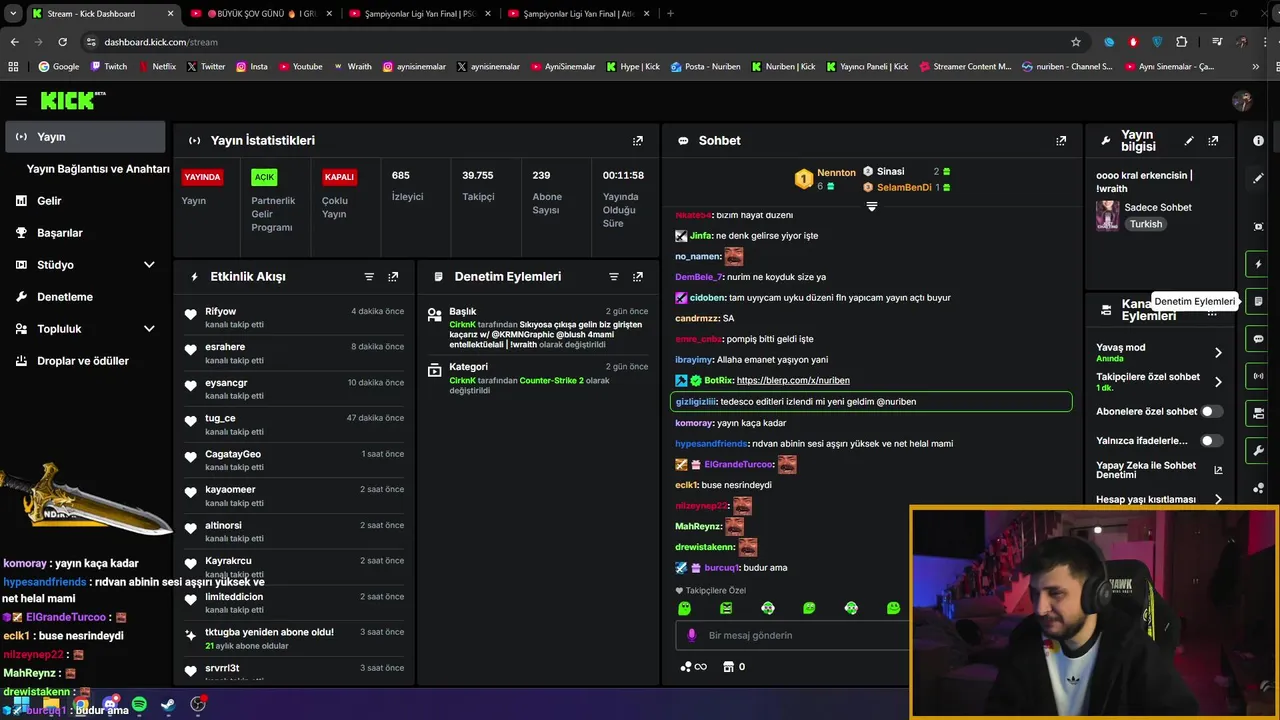This screenshot has width=1280, height=720.
Task: Pop out the Denetim Eylemleri panel
Action: tap(638, 277)
